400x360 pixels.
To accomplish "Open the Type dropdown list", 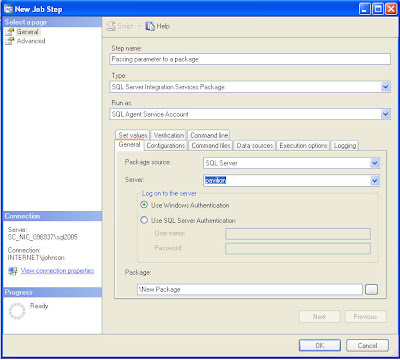I will pos(385,87).
